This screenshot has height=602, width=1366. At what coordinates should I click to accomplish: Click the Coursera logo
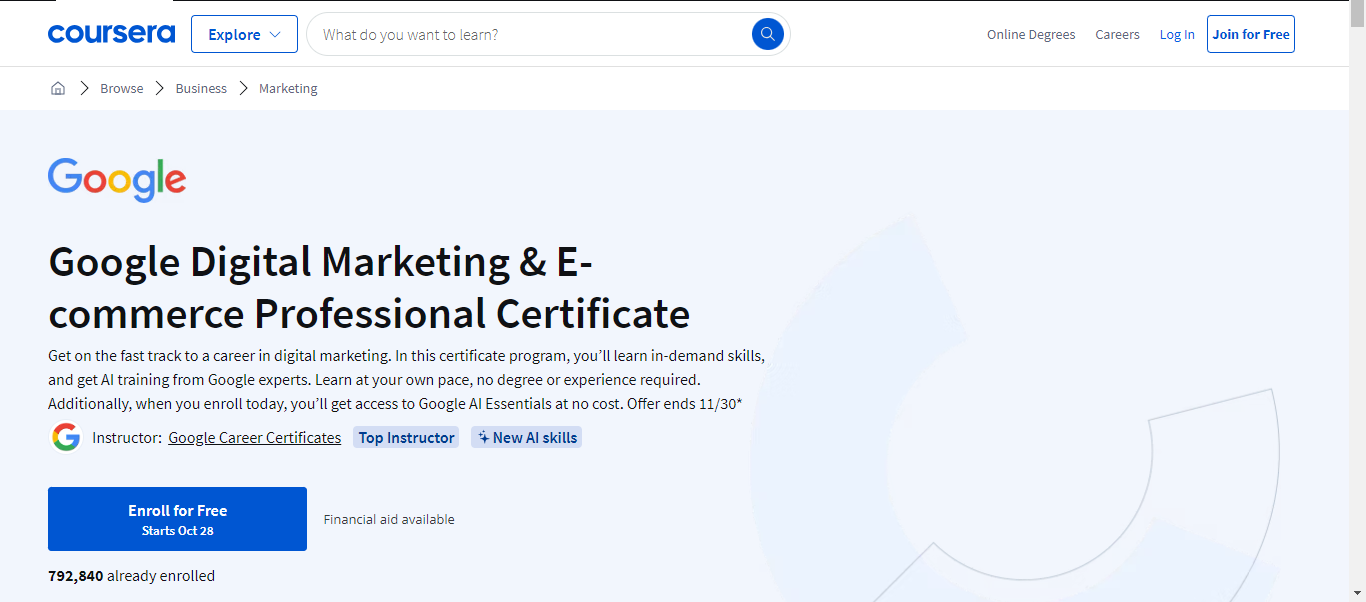point(111,34)
